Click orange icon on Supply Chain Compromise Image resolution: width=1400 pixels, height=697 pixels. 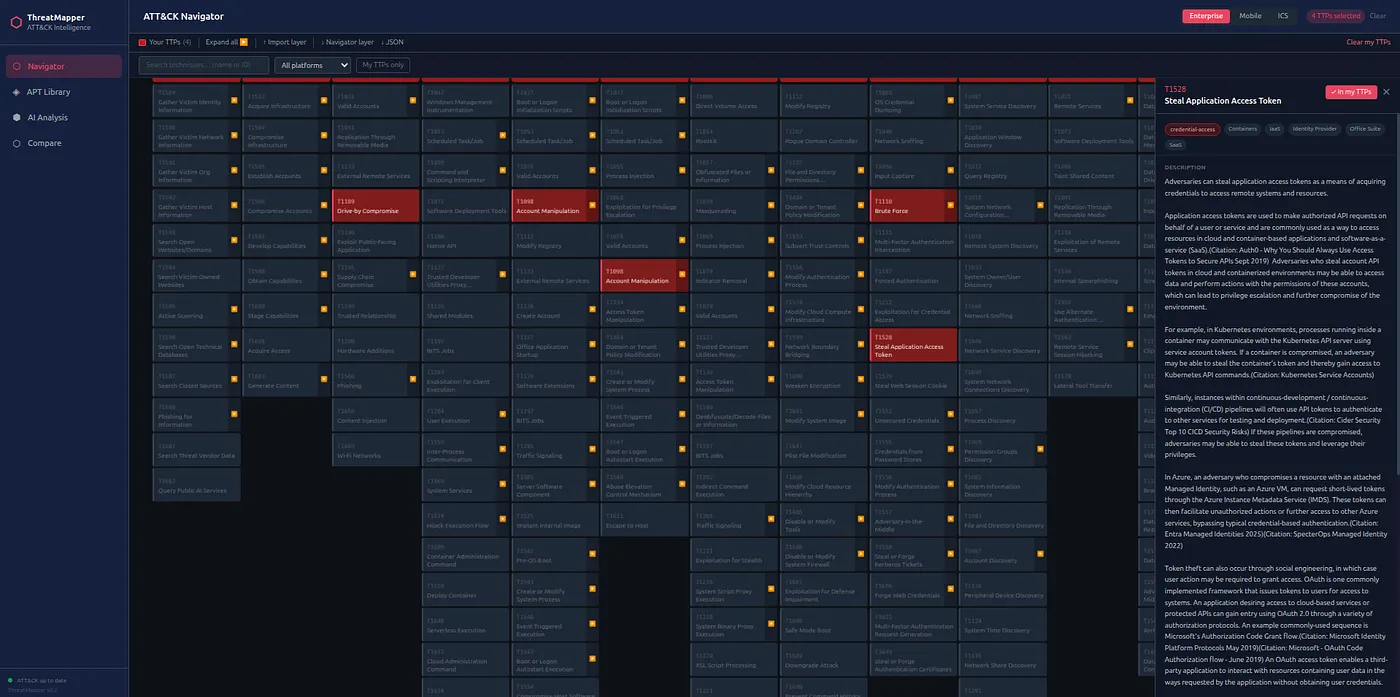tap(411, 276)
